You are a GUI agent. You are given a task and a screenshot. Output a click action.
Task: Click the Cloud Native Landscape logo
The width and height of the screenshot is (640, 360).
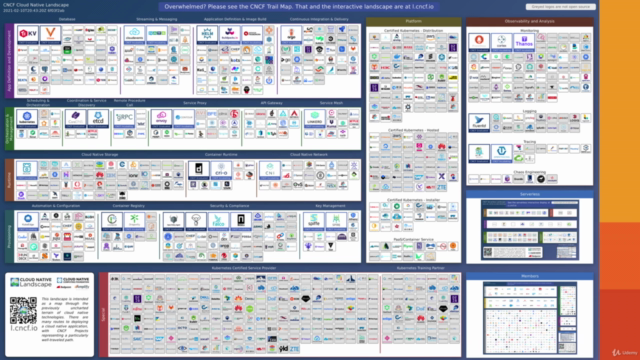(31, 282)
